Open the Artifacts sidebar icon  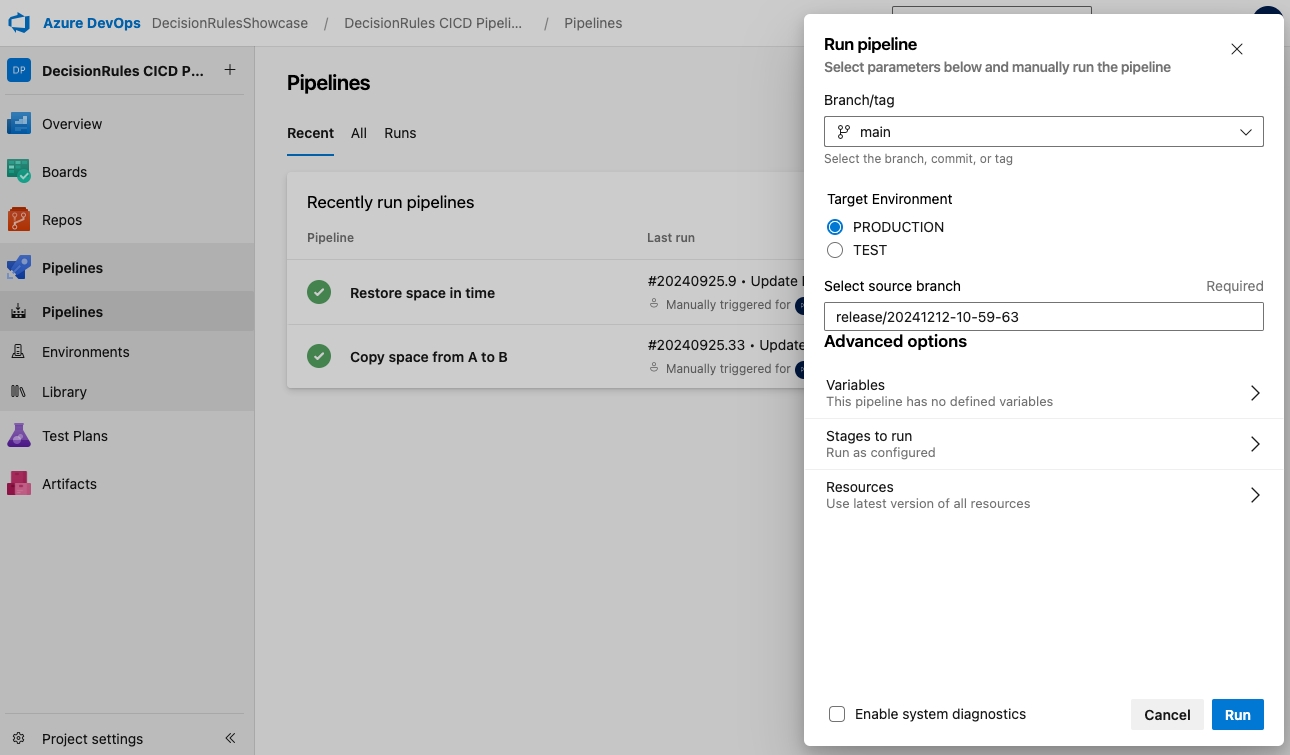click(x=19, y=484)
